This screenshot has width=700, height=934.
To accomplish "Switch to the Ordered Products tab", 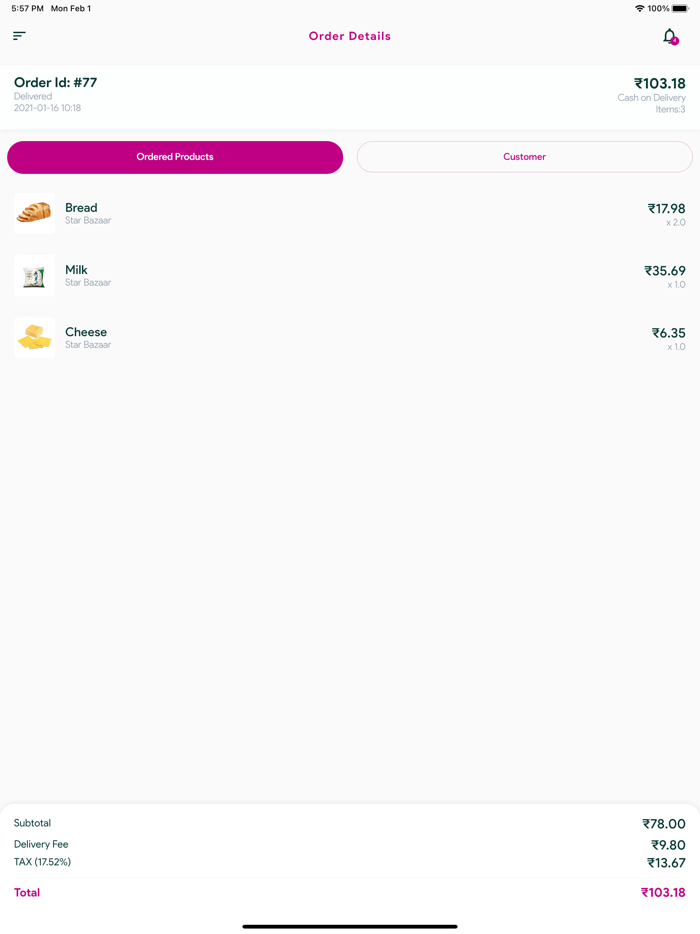I will [x=175, y=157].
